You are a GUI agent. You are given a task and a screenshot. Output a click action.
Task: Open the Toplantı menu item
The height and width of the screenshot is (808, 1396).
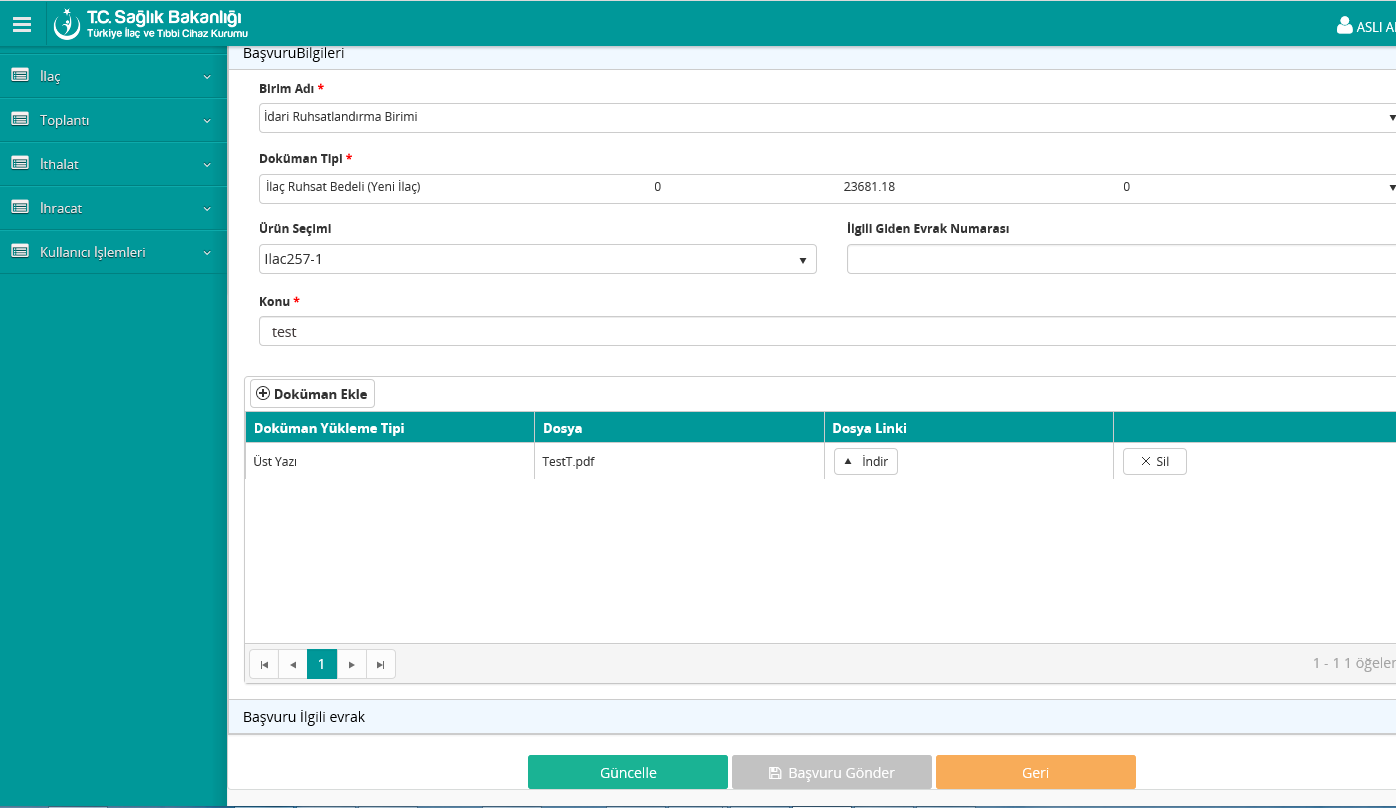pyautogui.click(x=113, y=120)
